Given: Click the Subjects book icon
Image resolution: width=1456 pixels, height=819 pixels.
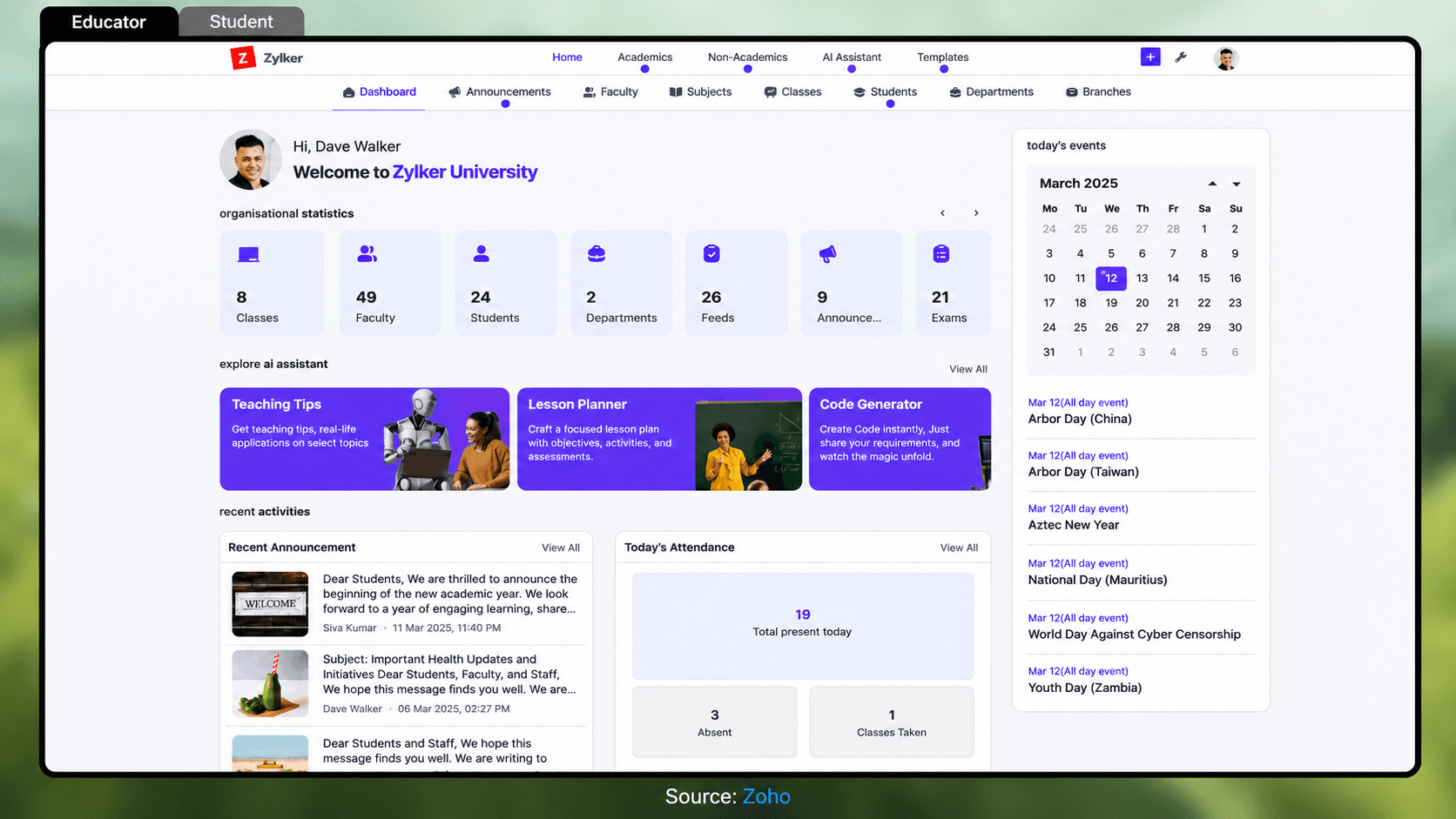Looking at the screenshot, I should (676, 92).
